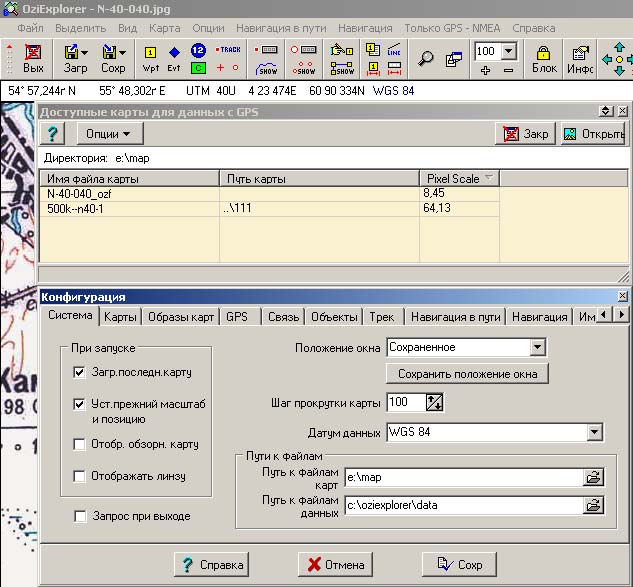The image size is (633, 587).
Task: Click the Exit (Вых) toolbar icon
Action: [x=33, y=56]
